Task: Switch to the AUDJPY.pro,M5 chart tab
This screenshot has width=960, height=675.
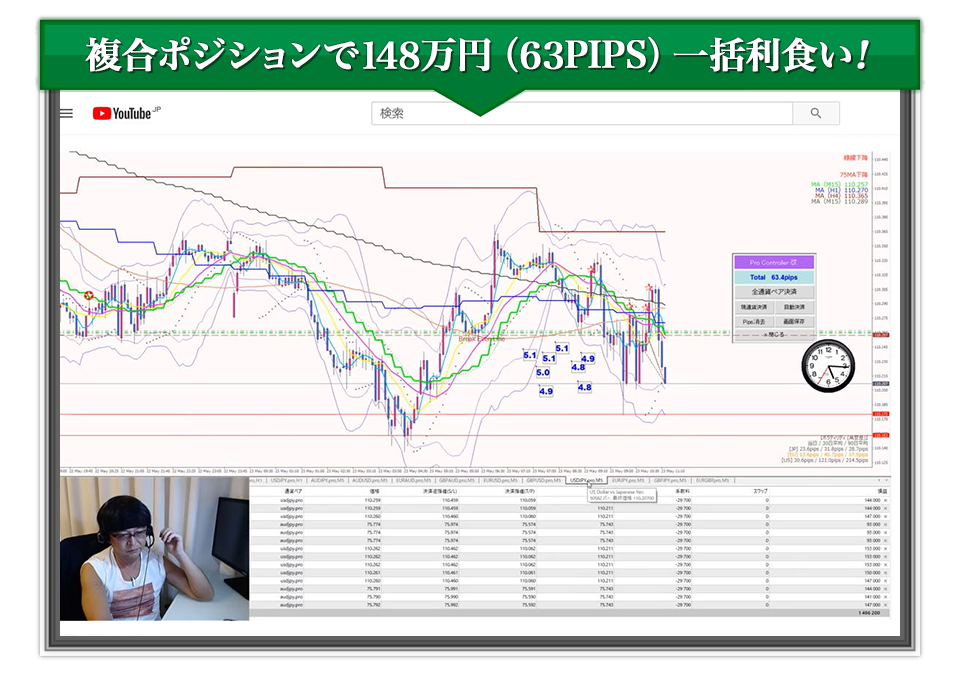Action: pos(328,480)
